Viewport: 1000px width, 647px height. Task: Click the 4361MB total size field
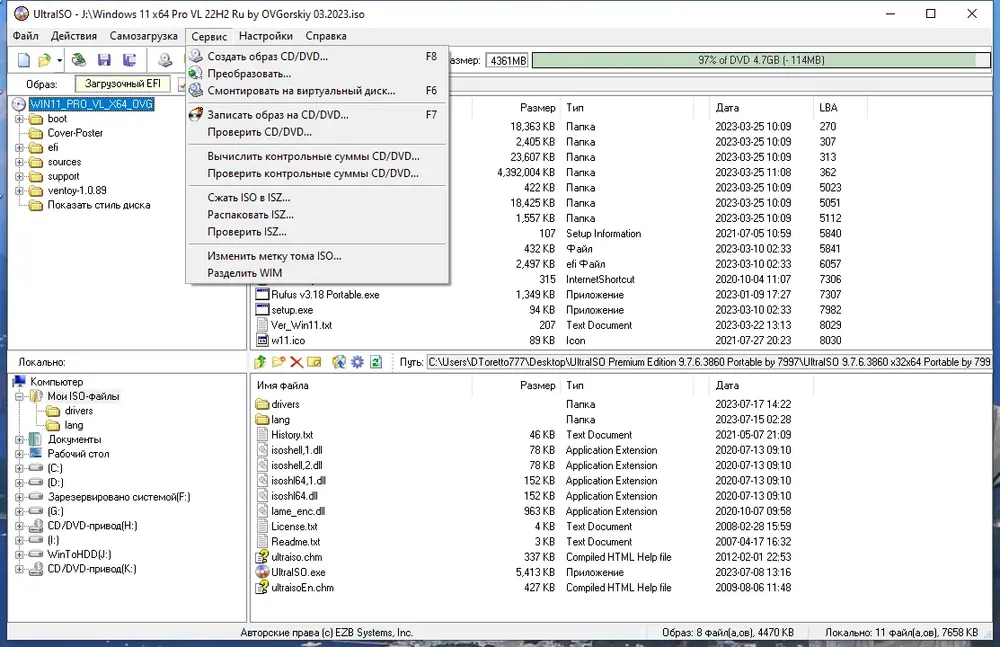(508, 61)
